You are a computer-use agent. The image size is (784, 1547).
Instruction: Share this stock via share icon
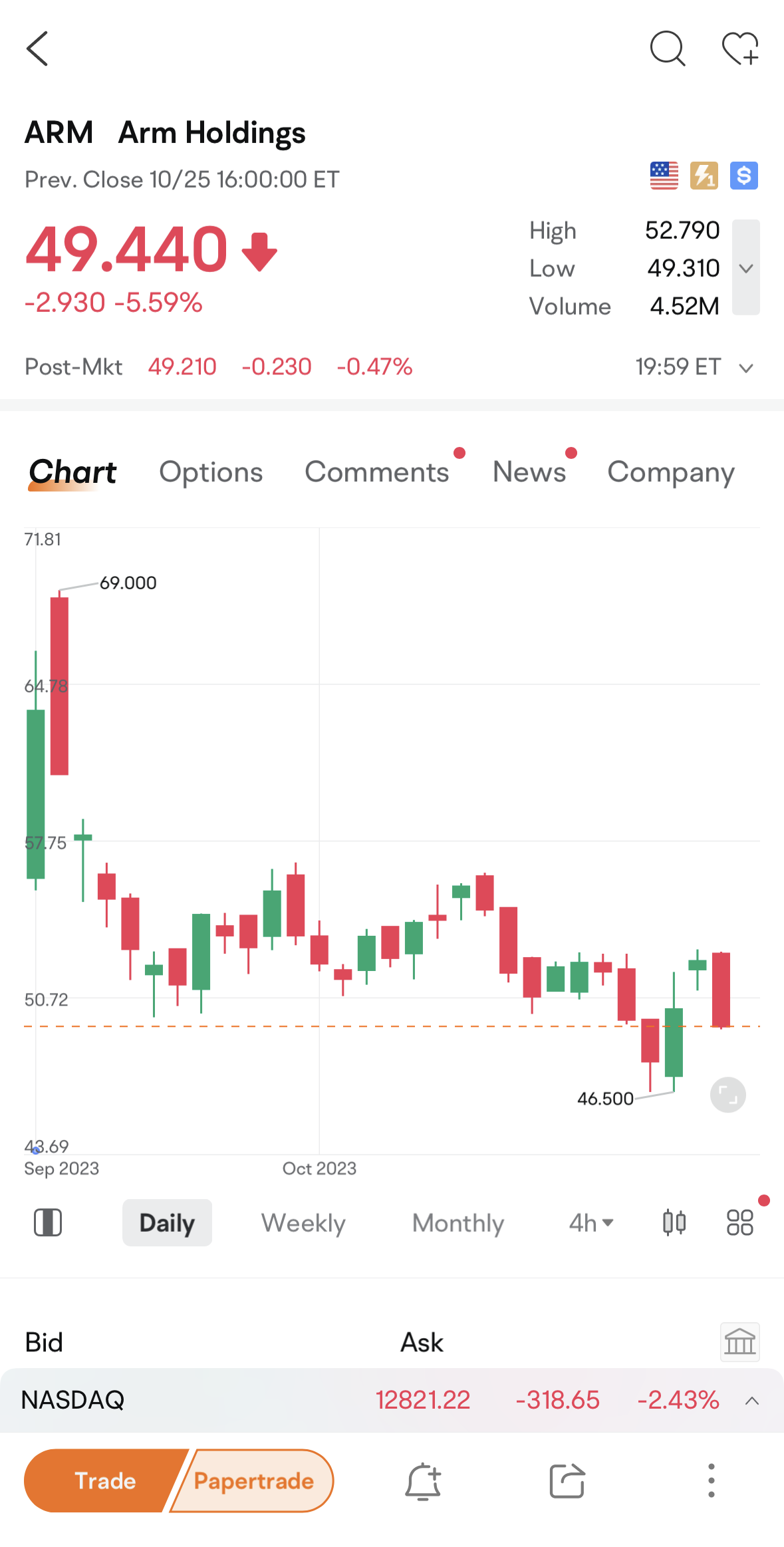coord(567,1481)
